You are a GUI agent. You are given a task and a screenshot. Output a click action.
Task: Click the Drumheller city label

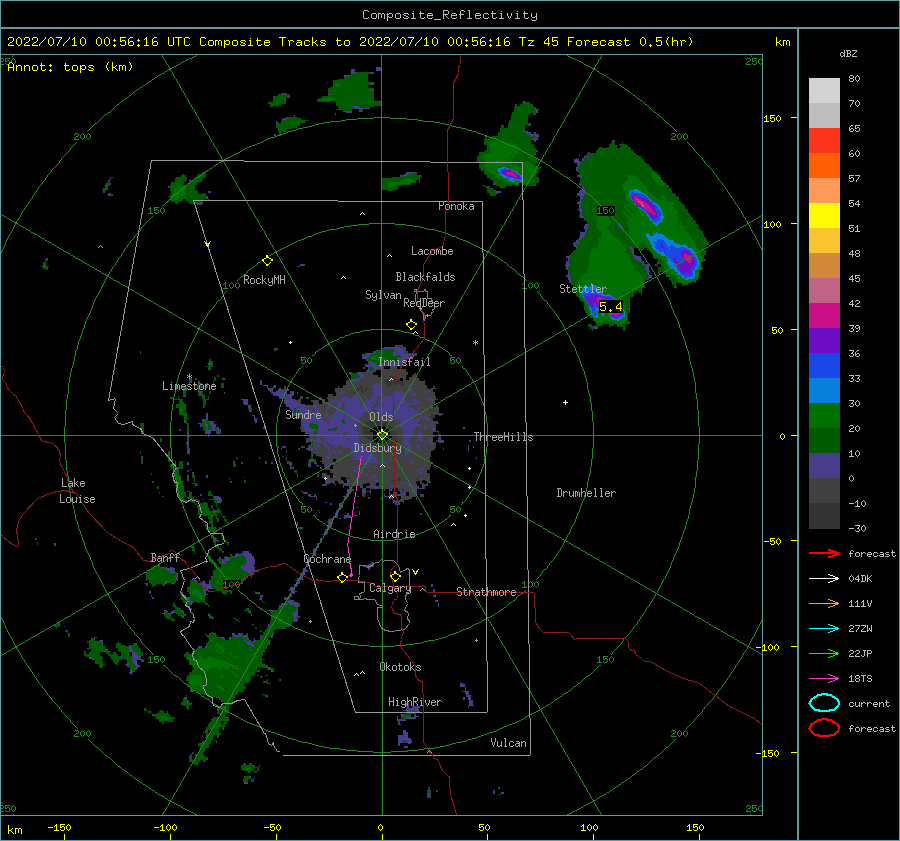586,493
